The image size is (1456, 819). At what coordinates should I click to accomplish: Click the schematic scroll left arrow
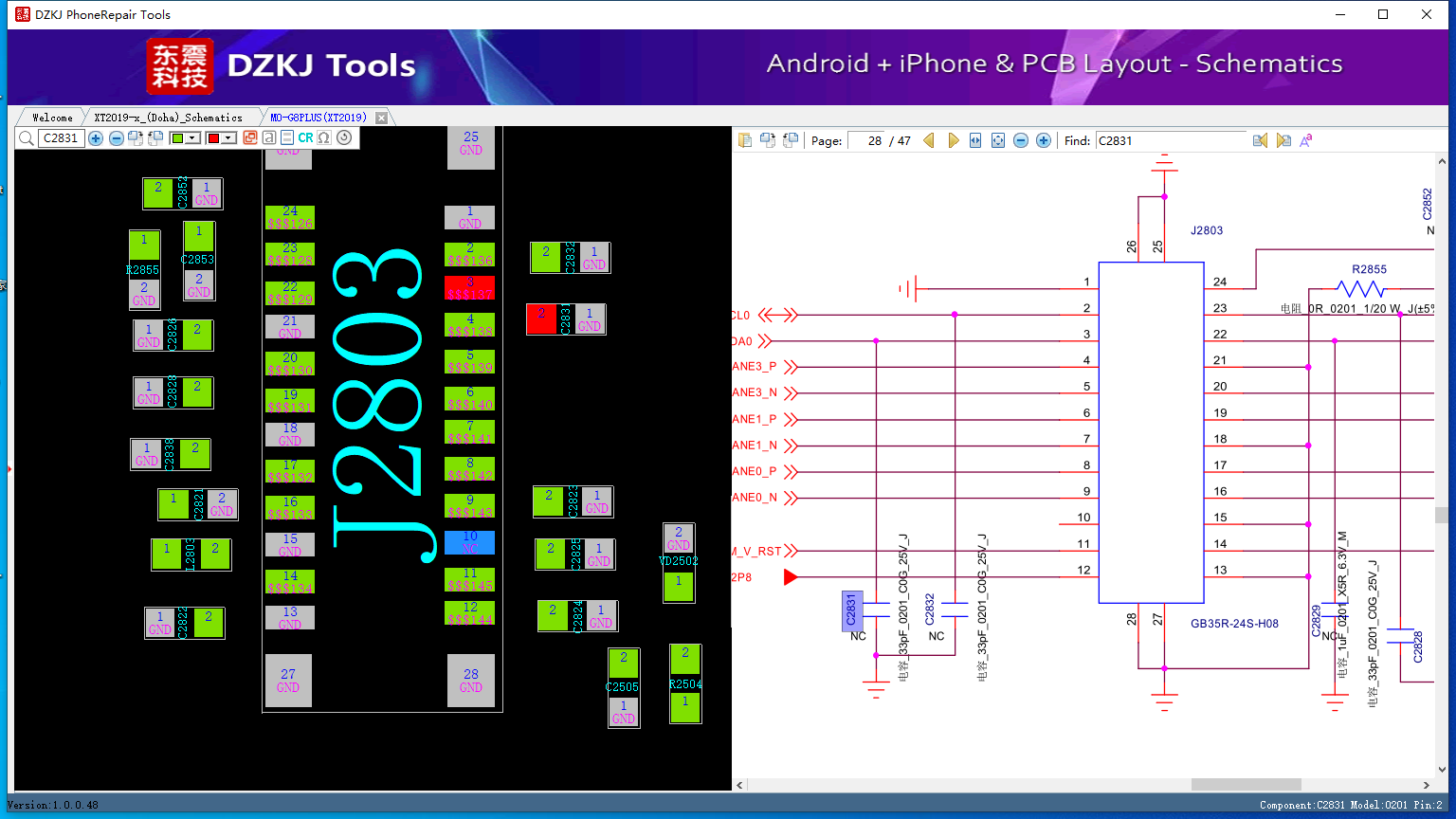coord(740,785)
